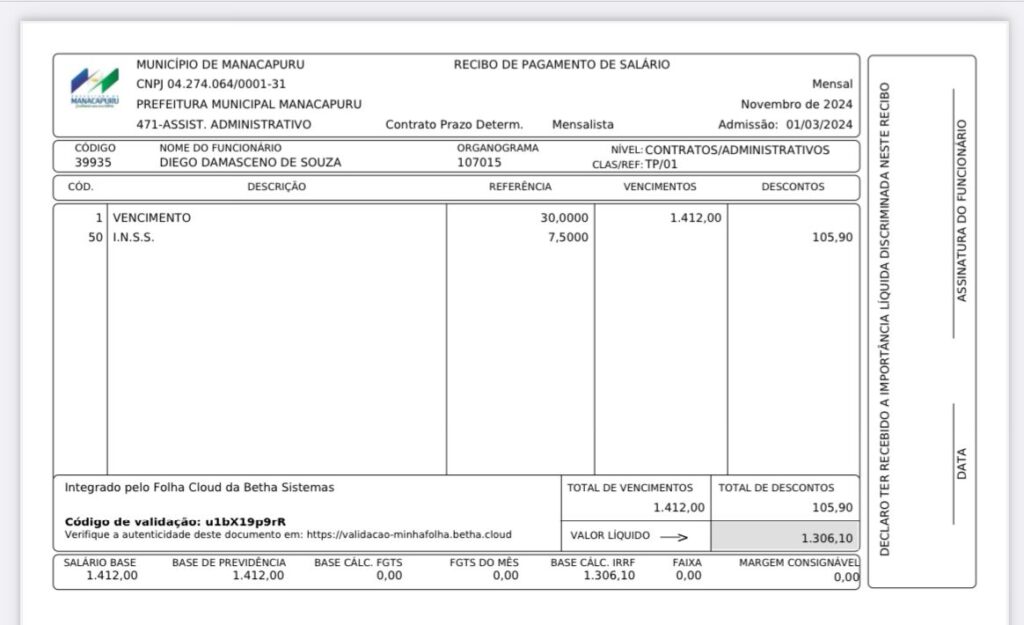Click the Descontos column header
This screenshot has width=1024, height=625.
[792, 187]
